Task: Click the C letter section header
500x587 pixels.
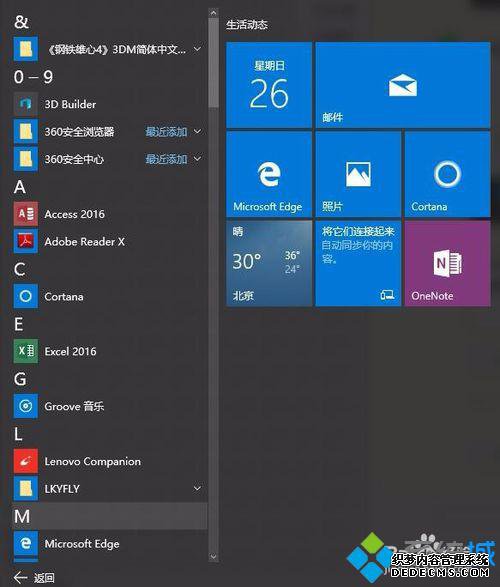Action: pyautogui.click(x=20, y=269)
